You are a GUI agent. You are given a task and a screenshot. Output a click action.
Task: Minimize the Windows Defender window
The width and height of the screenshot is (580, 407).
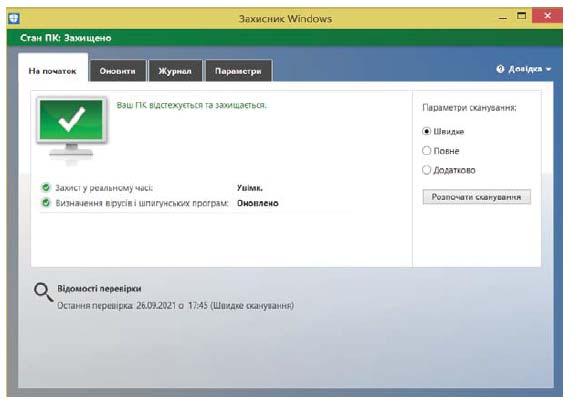[x=502, y=17]
